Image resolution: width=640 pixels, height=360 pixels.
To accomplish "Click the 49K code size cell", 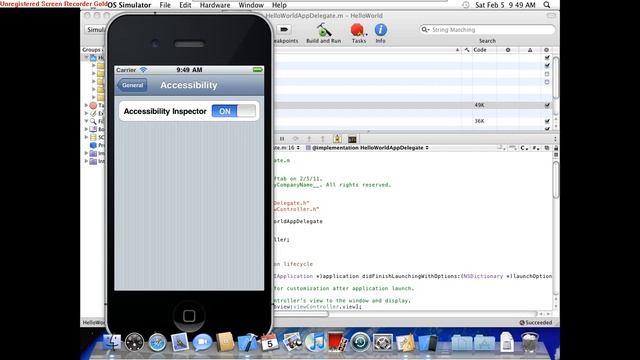I will 479,105.
